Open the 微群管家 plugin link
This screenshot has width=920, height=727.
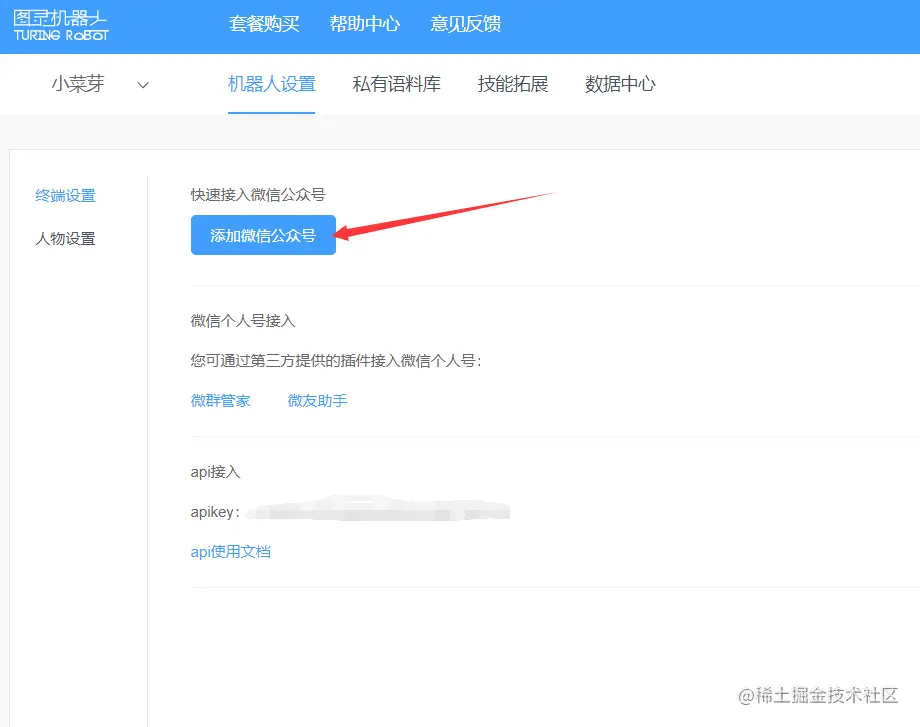220,400
